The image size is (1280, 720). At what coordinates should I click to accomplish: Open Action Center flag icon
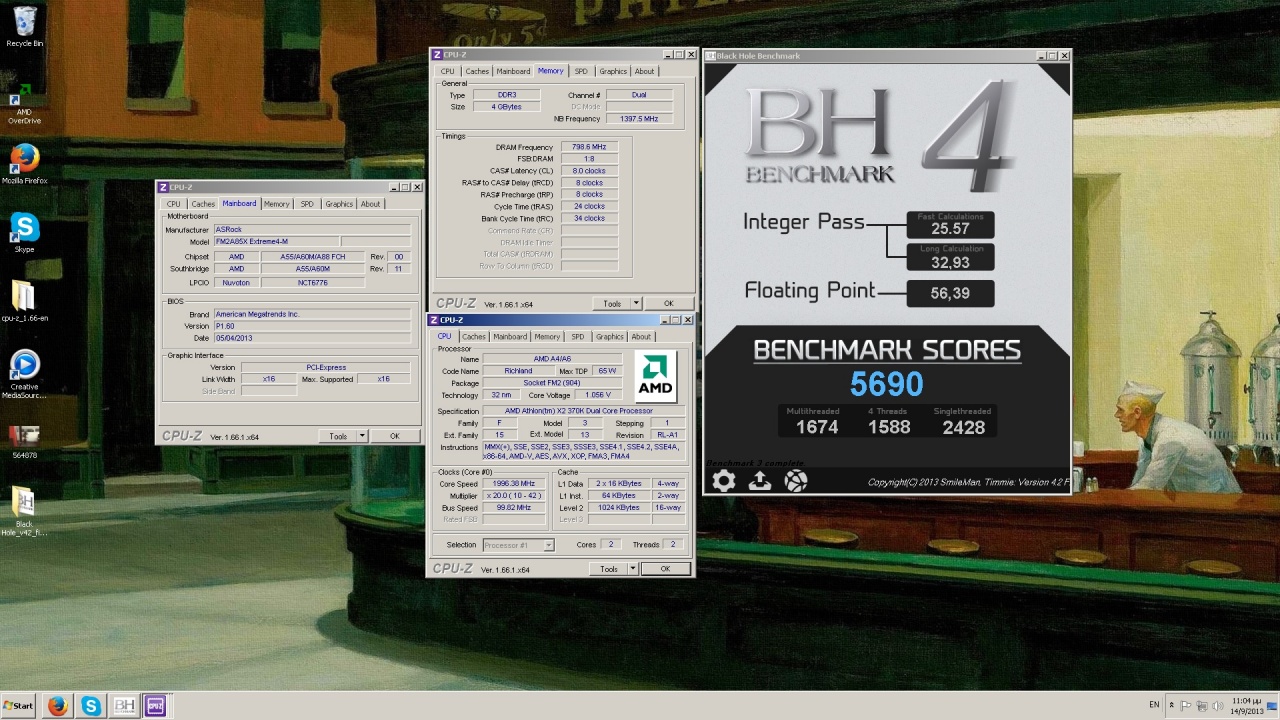click(x=1185, y=706)
